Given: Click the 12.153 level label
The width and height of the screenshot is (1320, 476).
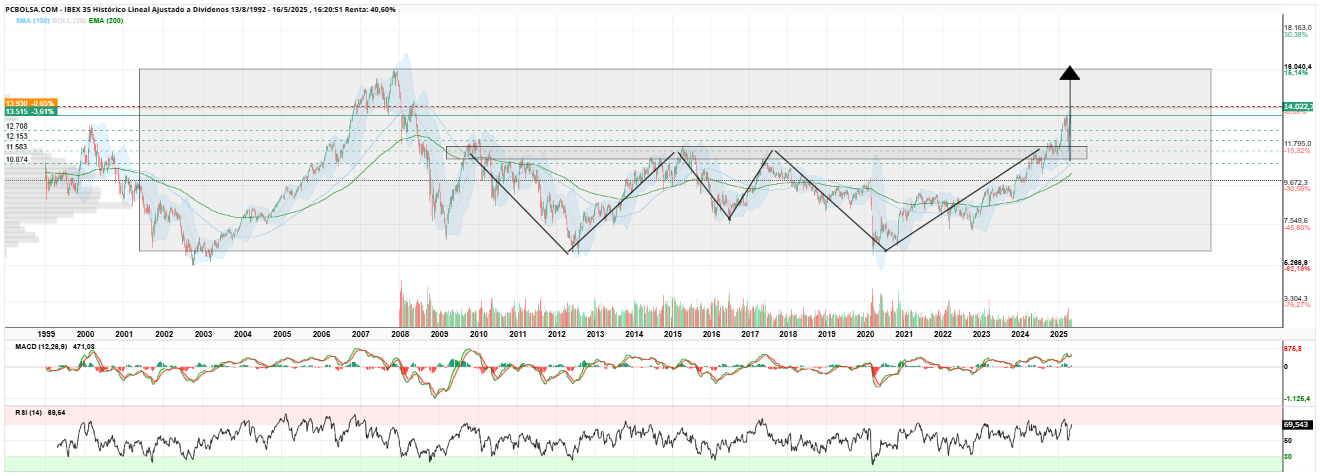Looking at the screenshot, I should click(16, 137).
